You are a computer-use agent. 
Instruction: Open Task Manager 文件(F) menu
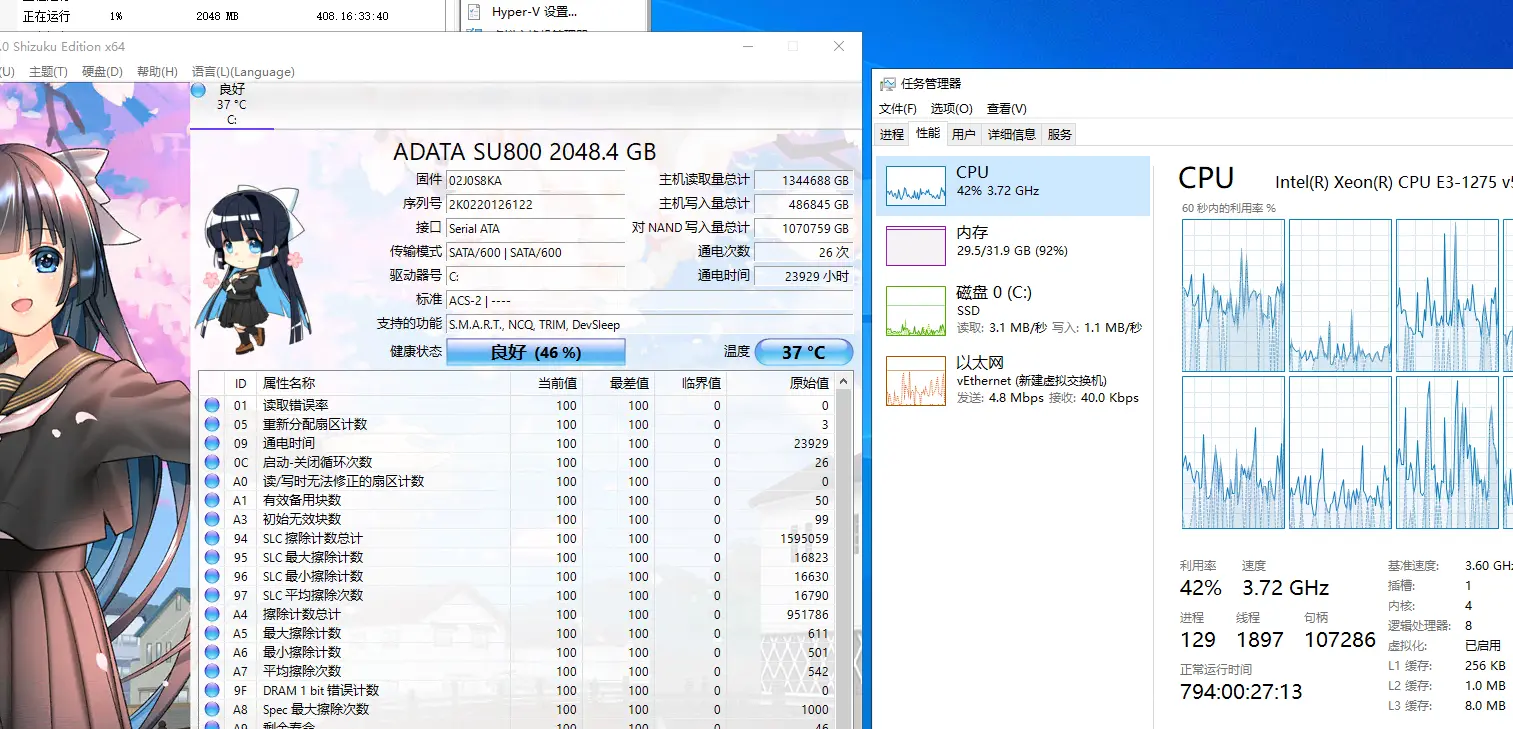tap(898, 109)
